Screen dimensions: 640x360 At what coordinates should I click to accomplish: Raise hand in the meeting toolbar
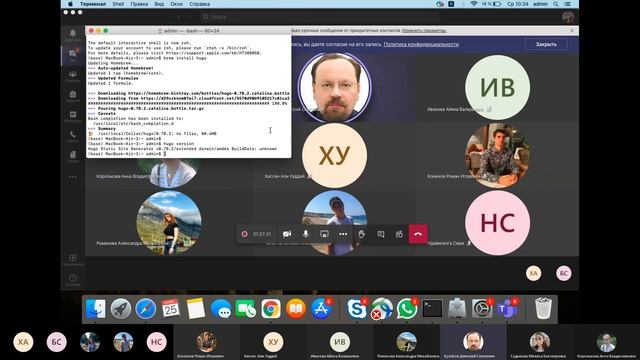pos(362,234)
